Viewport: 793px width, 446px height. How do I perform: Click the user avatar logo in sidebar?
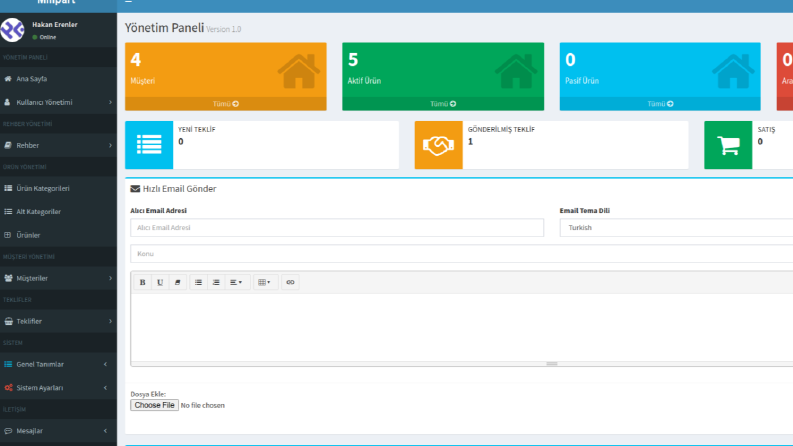coord(12,30)
